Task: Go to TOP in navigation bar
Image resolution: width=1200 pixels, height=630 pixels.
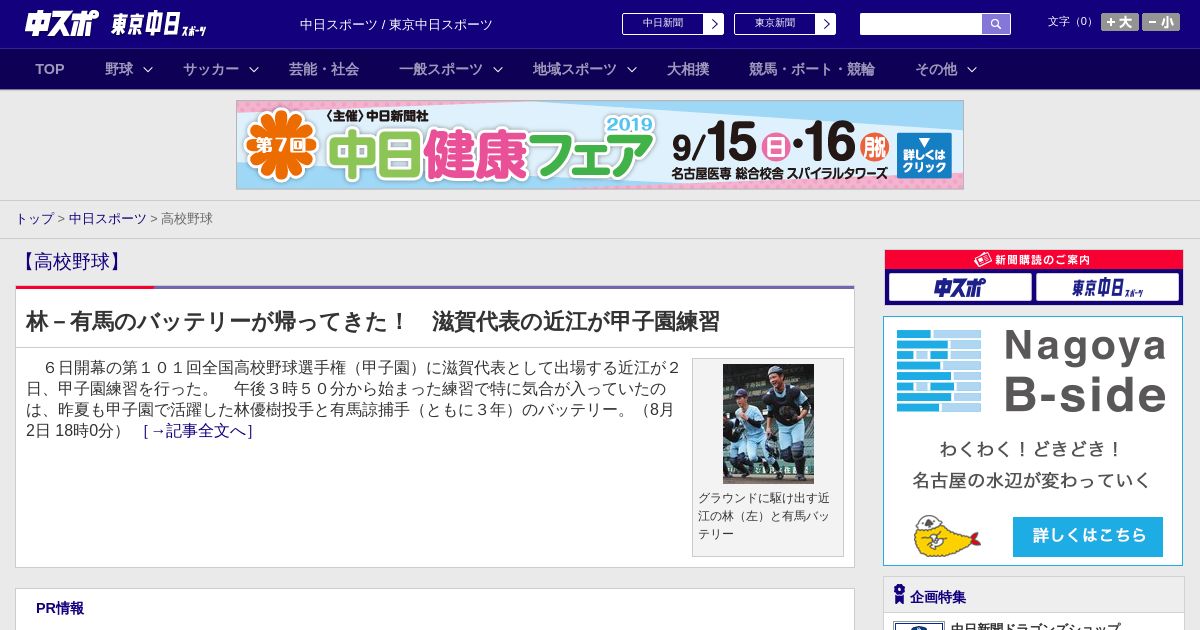Action: point(50,69)
